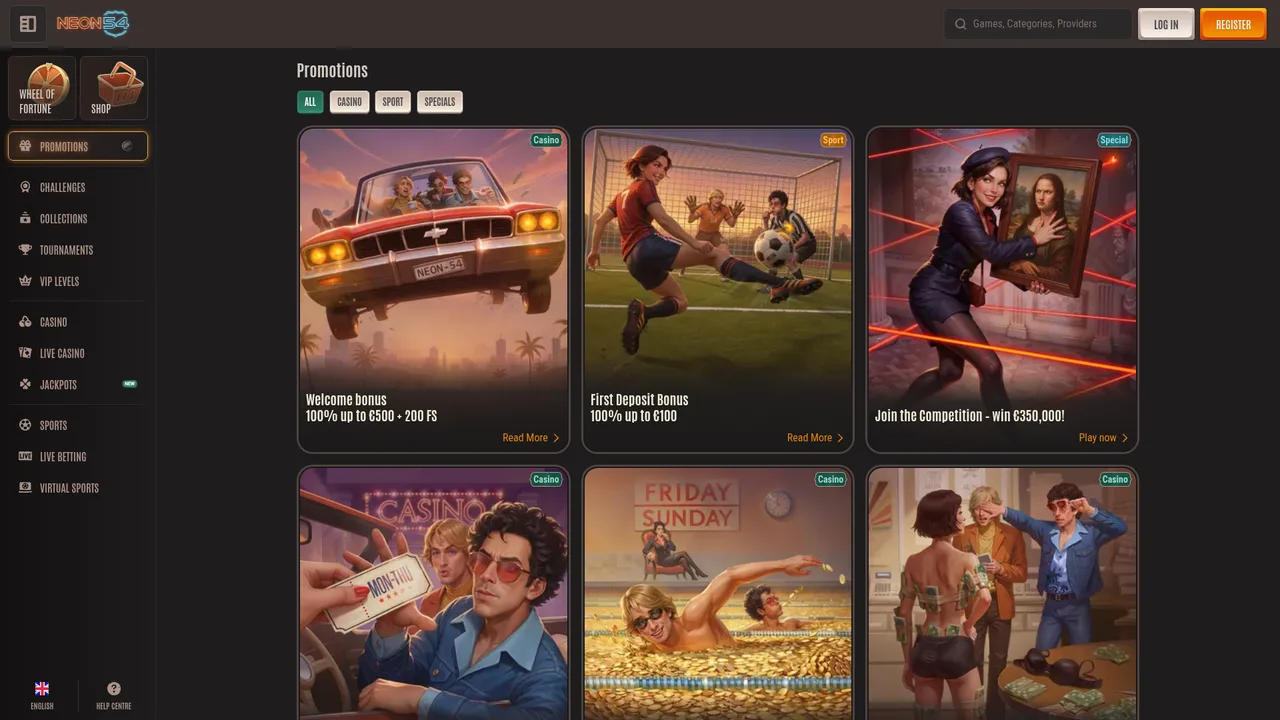Click the Virtual Sports icon in sidebar

[25, 488]
